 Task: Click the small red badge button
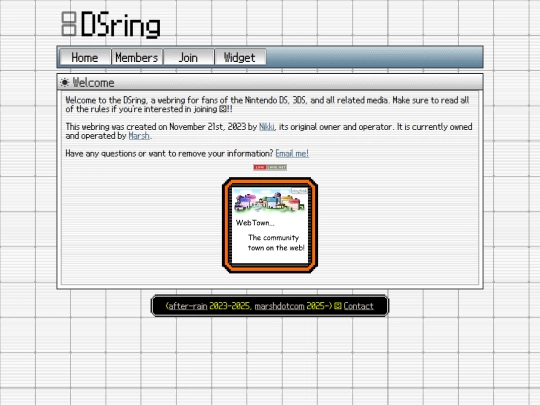pos(270,167)
